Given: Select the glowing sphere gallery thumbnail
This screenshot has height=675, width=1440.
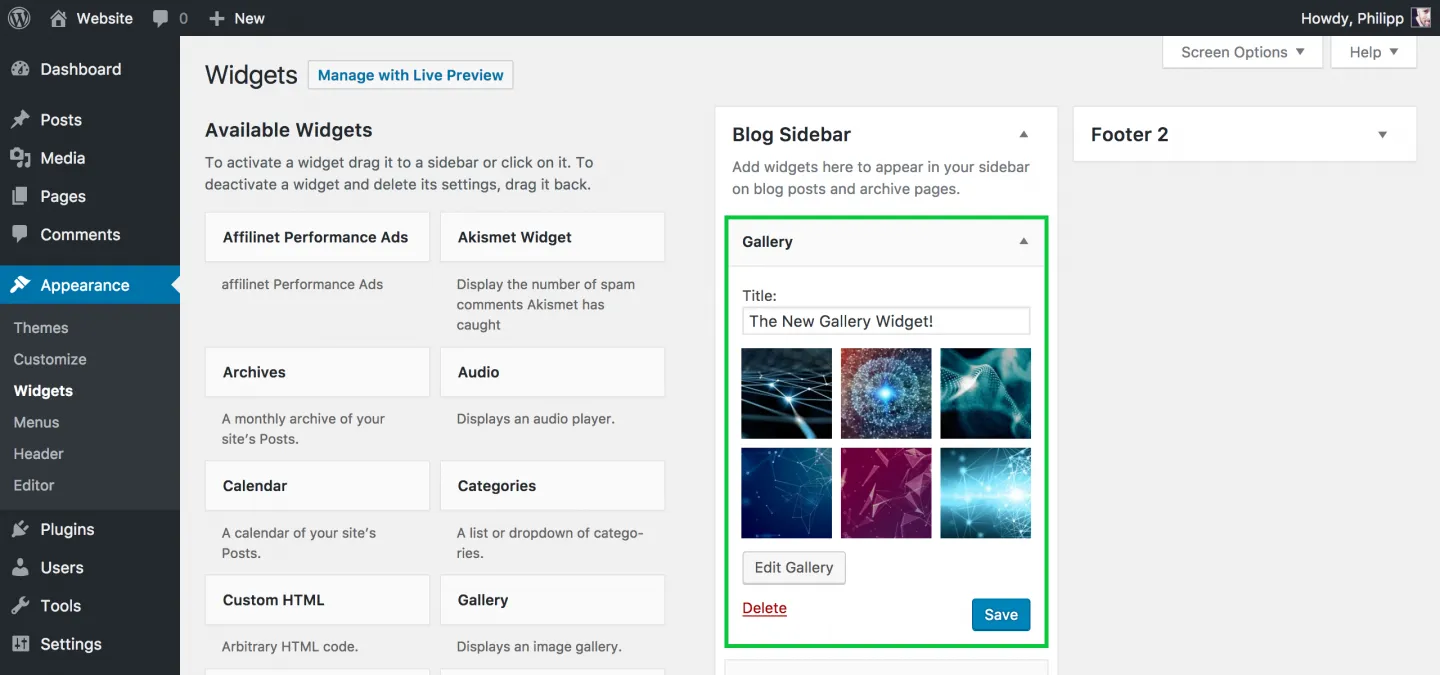Looking at the screenshot, I should point(886,393).
